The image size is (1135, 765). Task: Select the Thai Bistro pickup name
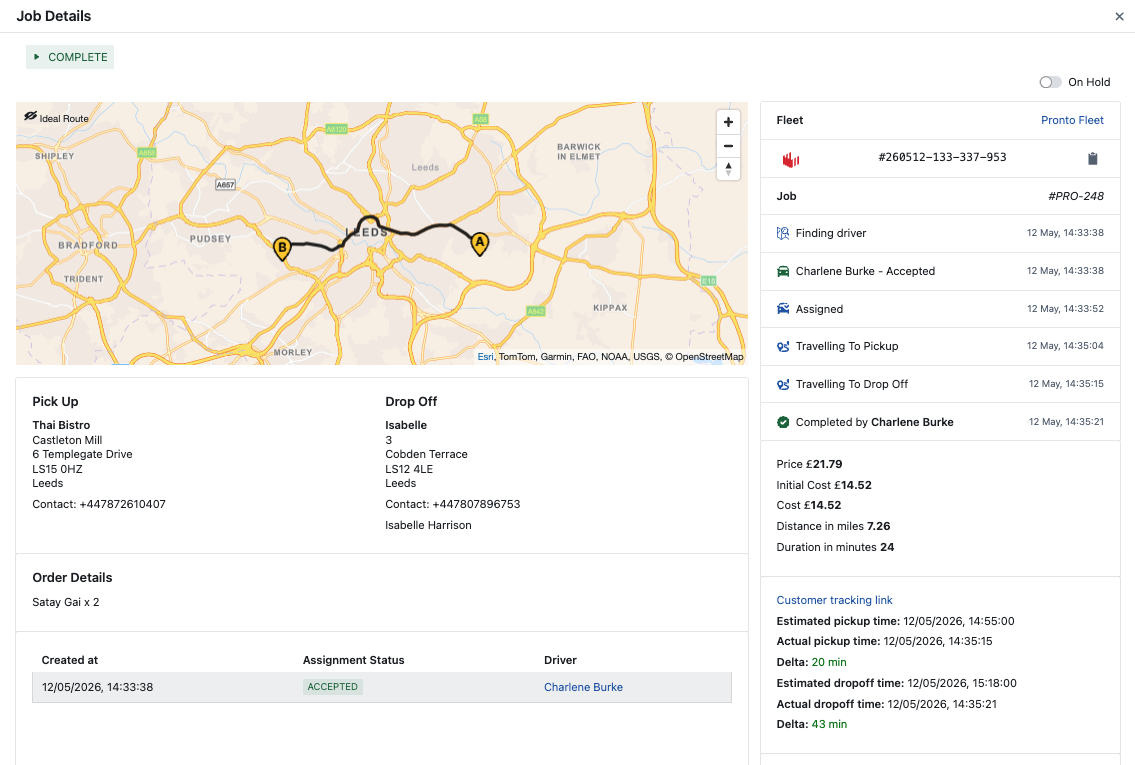[61, 425]
